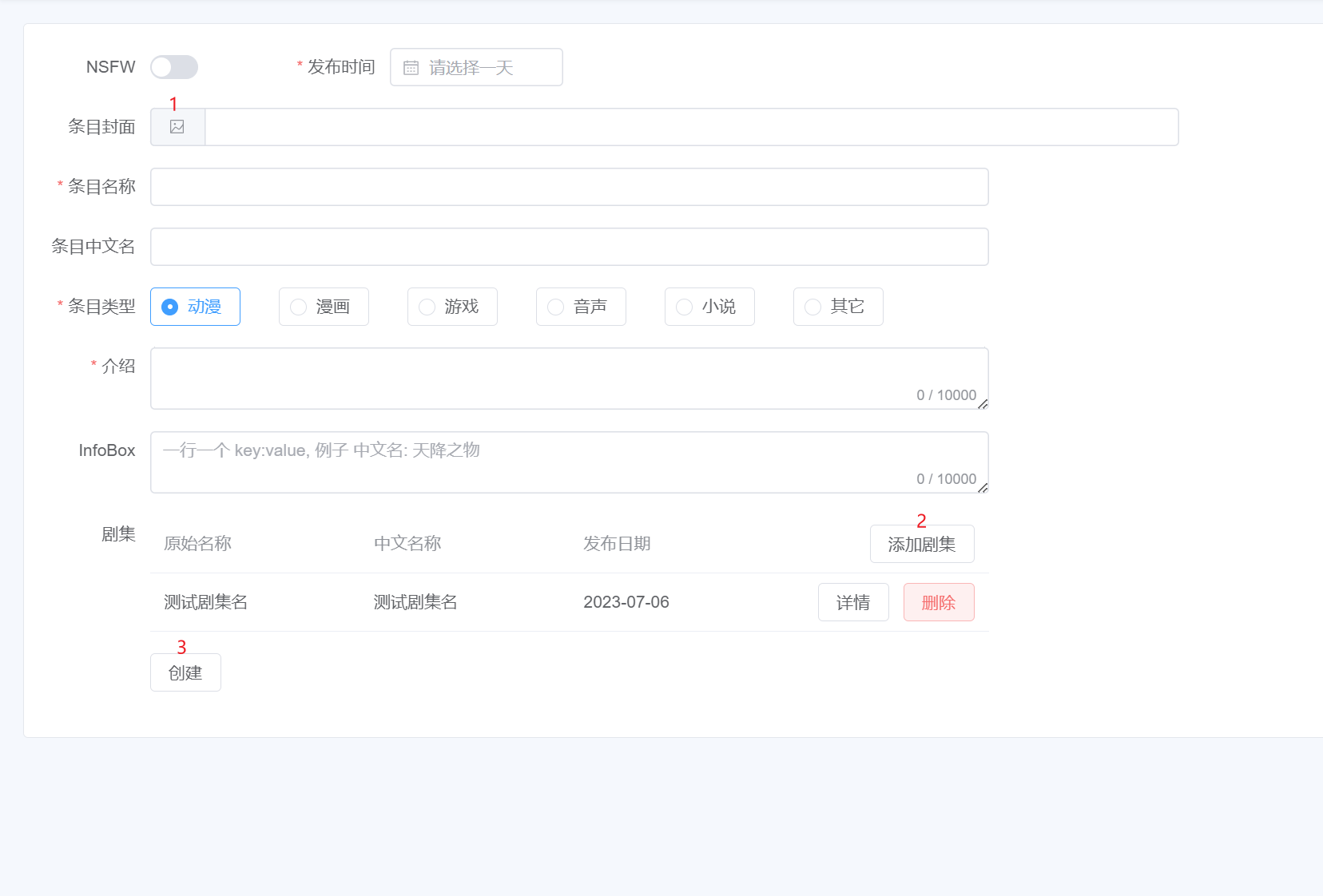Select the 游戏 type radio option
This screenshot has height=896, width=1323.
point(452,307)
